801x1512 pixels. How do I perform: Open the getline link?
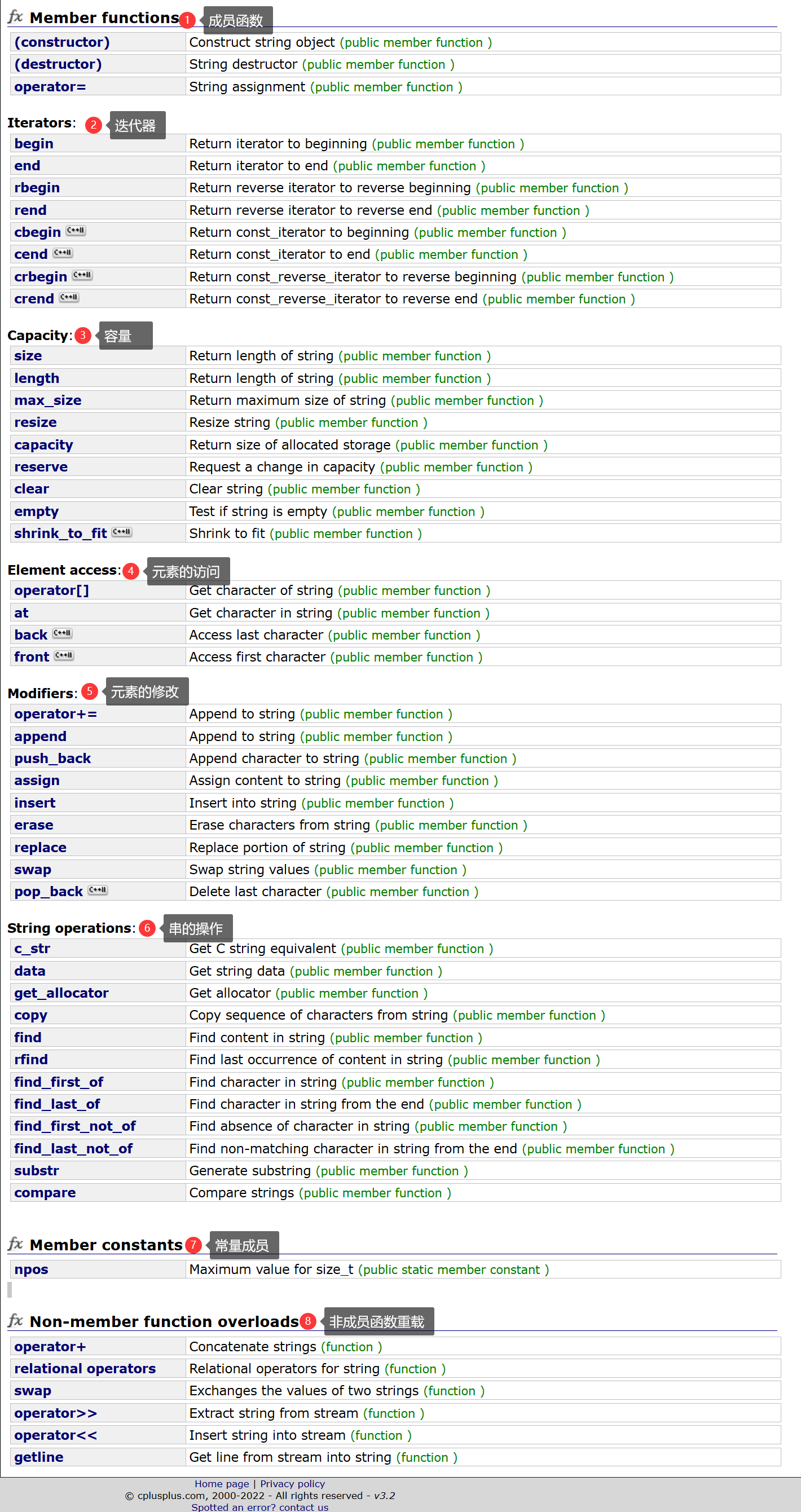(x=39, y=1457)
